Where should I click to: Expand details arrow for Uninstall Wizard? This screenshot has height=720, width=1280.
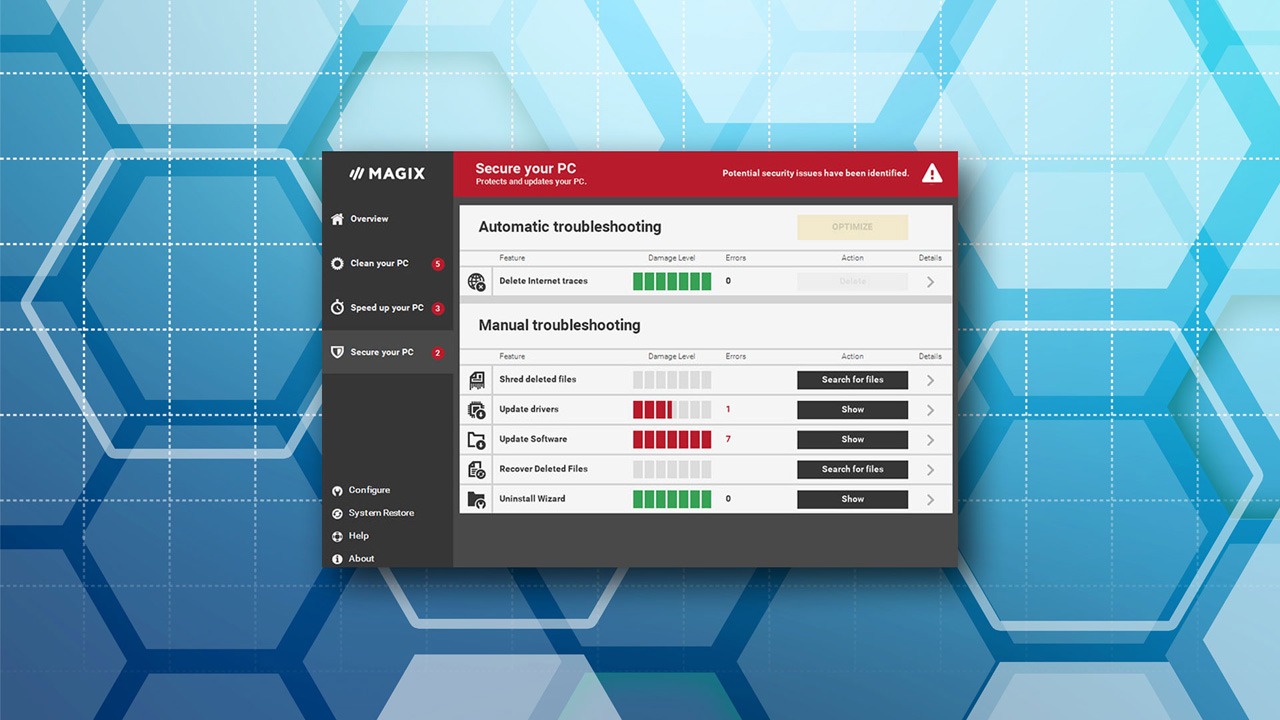point(930,499)
